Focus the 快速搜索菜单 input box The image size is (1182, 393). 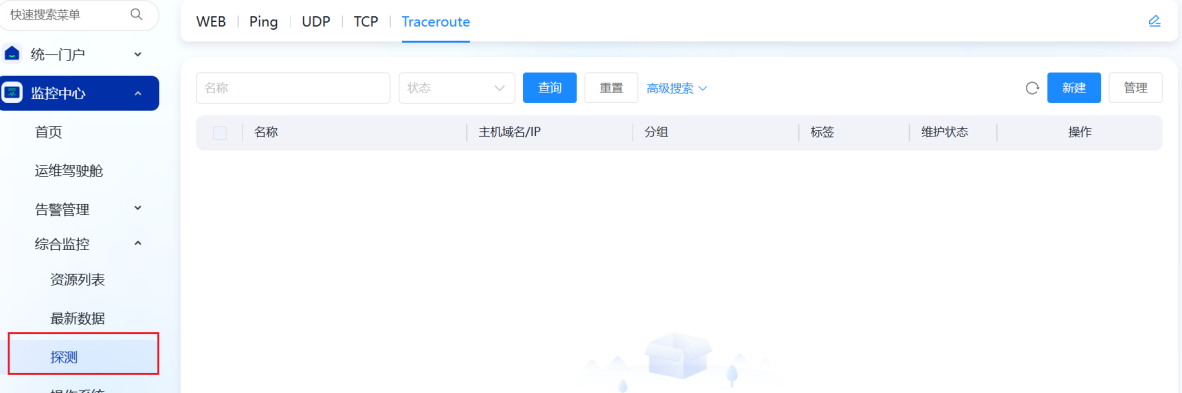coord(79,15)
